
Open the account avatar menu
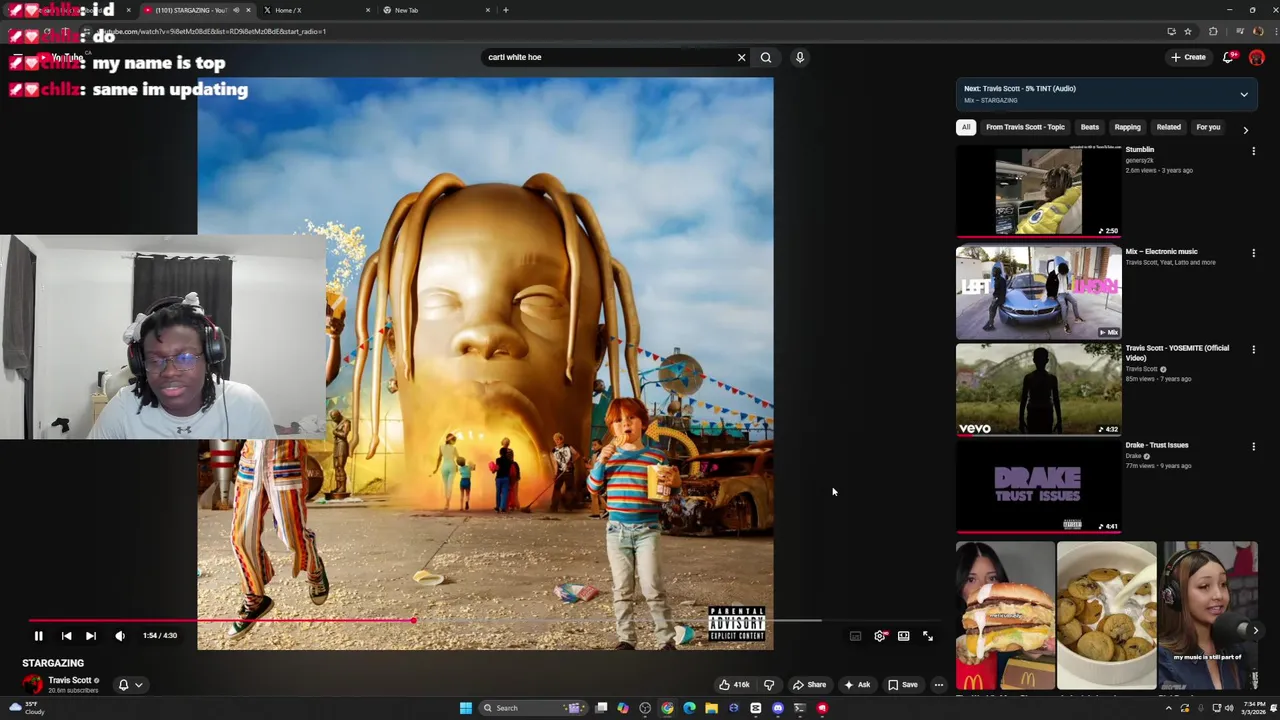[1257, 57]
